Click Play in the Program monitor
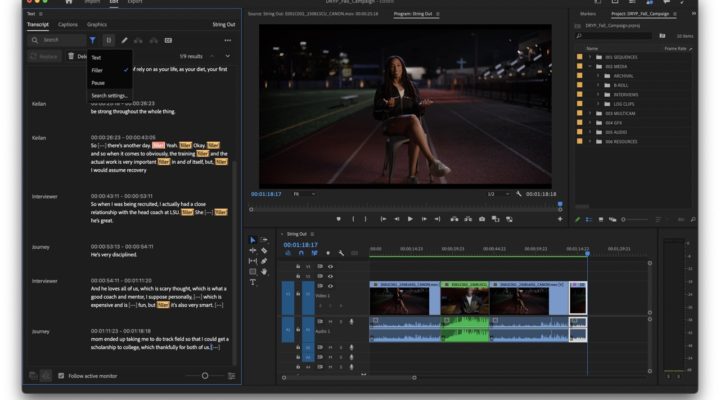The image size is (720, 400). [410, 220]
